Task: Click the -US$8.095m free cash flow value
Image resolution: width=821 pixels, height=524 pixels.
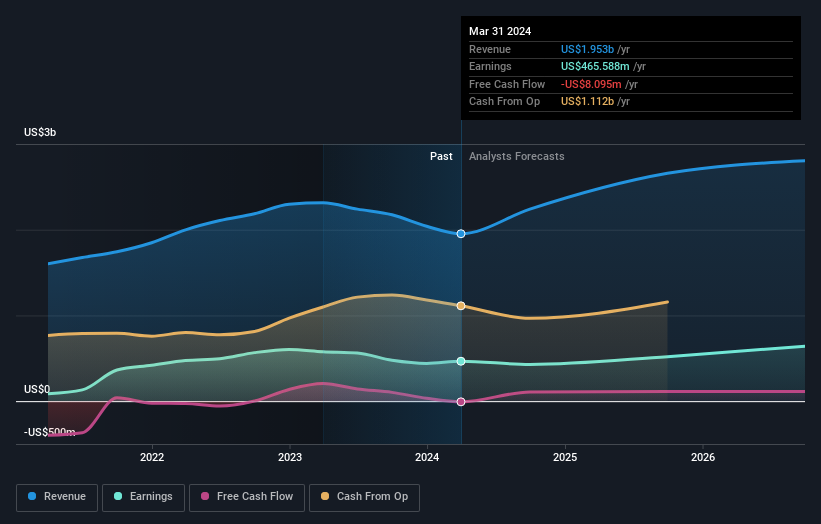Action: click(591, 84)
